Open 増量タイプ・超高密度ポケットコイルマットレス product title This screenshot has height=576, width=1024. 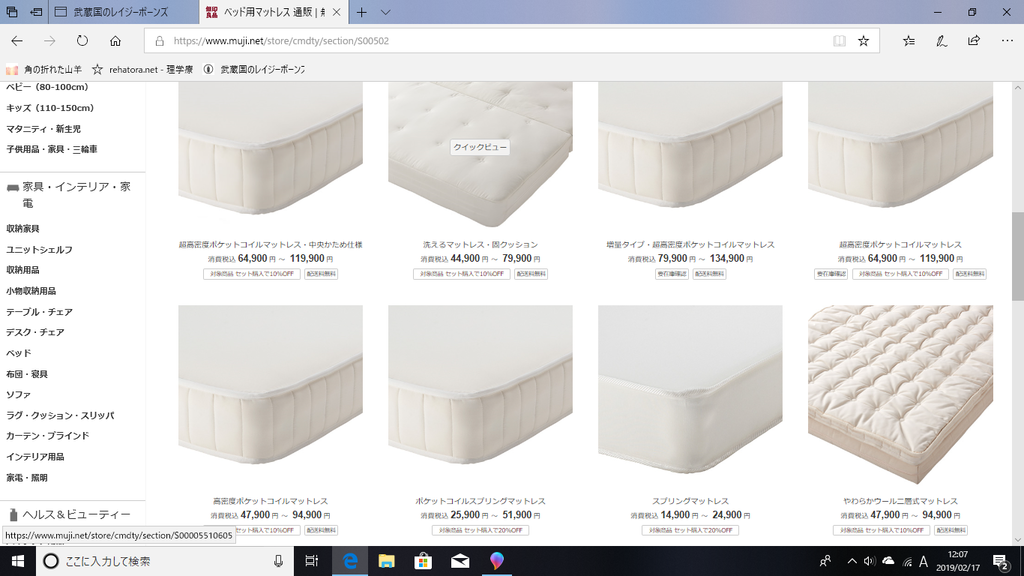690,244
